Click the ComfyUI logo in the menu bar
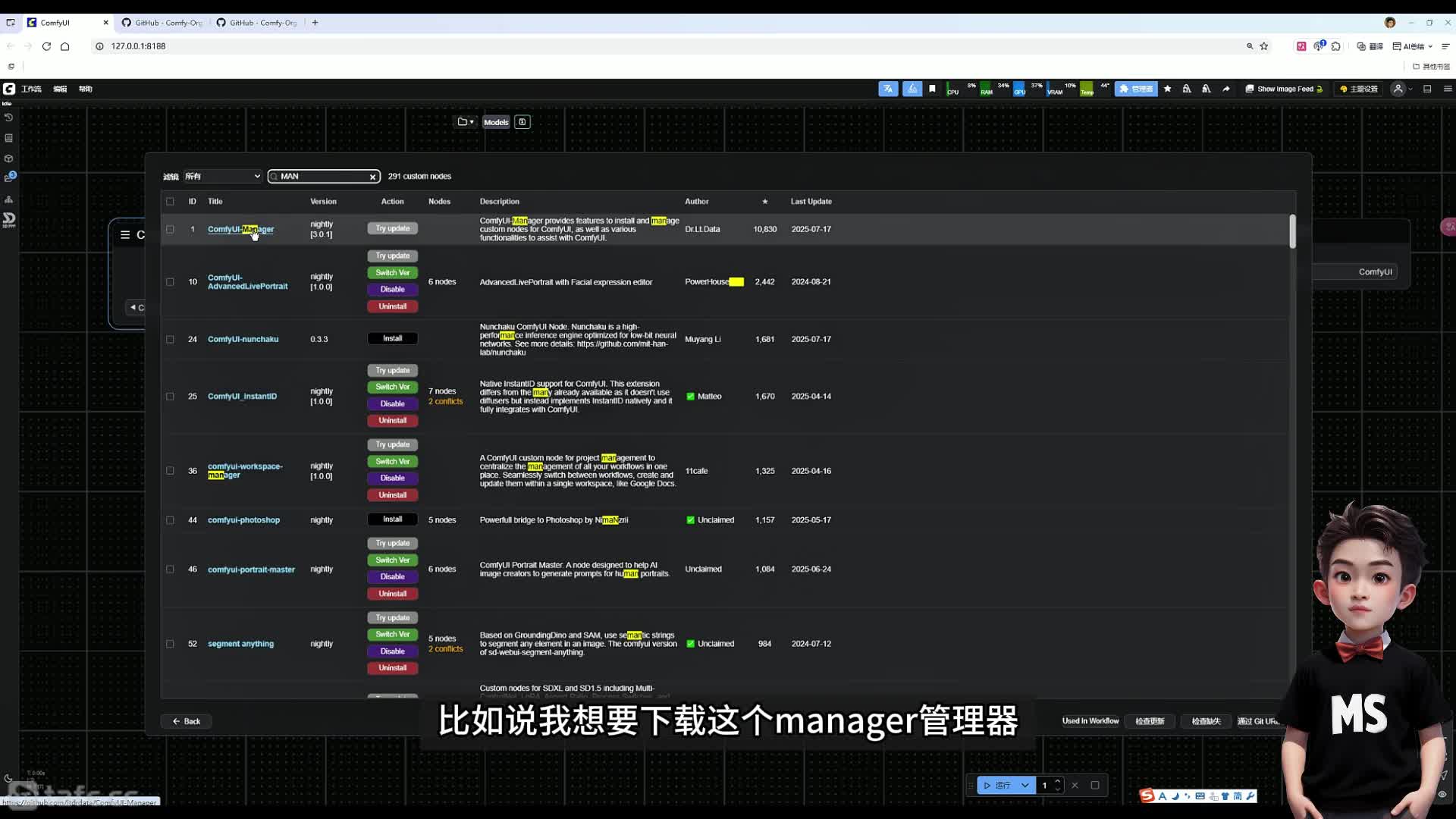 pyautogui.click(x=9, y=89)
